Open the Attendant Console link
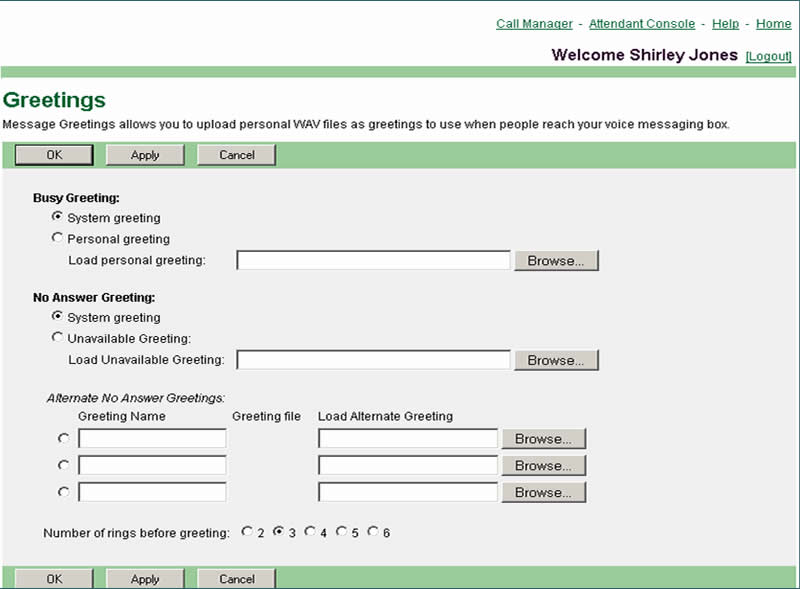The width and height of the screenshot is (800, 589). coord(641,24)
